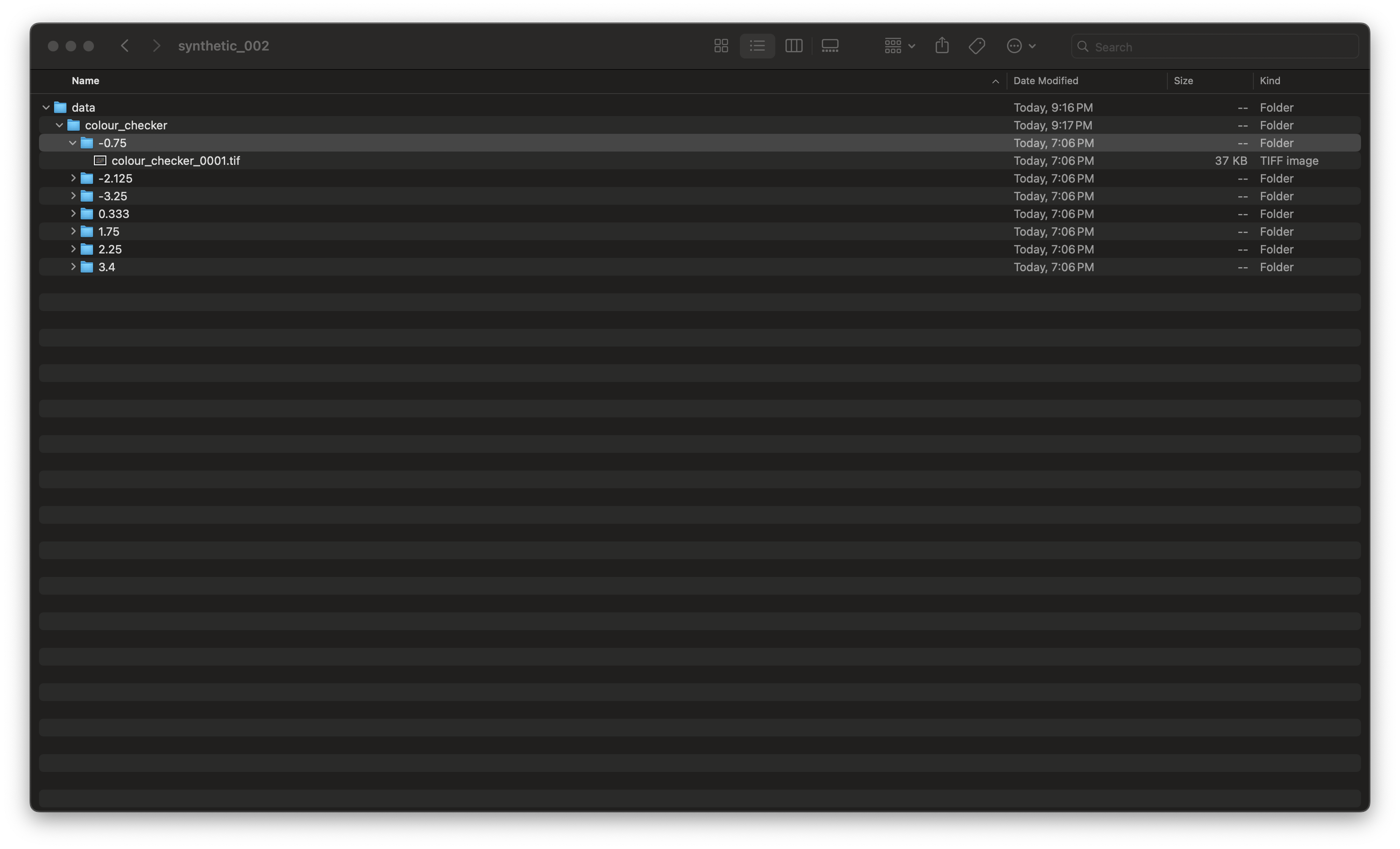Image resolution: width=1400 pixels, height=849 pixels.
Task: Open the Group By dropdown
Action: [899, 46]
